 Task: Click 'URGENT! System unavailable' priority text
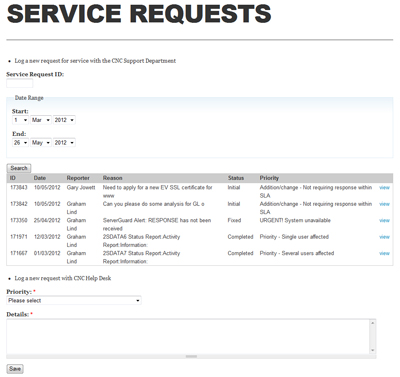coord(295,221)
